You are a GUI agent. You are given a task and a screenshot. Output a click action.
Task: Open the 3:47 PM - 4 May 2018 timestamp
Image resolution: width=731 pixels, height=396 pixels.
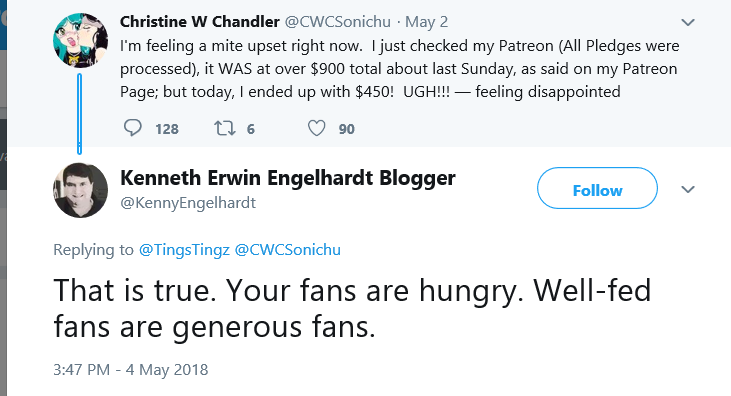(x=131, y=369)
